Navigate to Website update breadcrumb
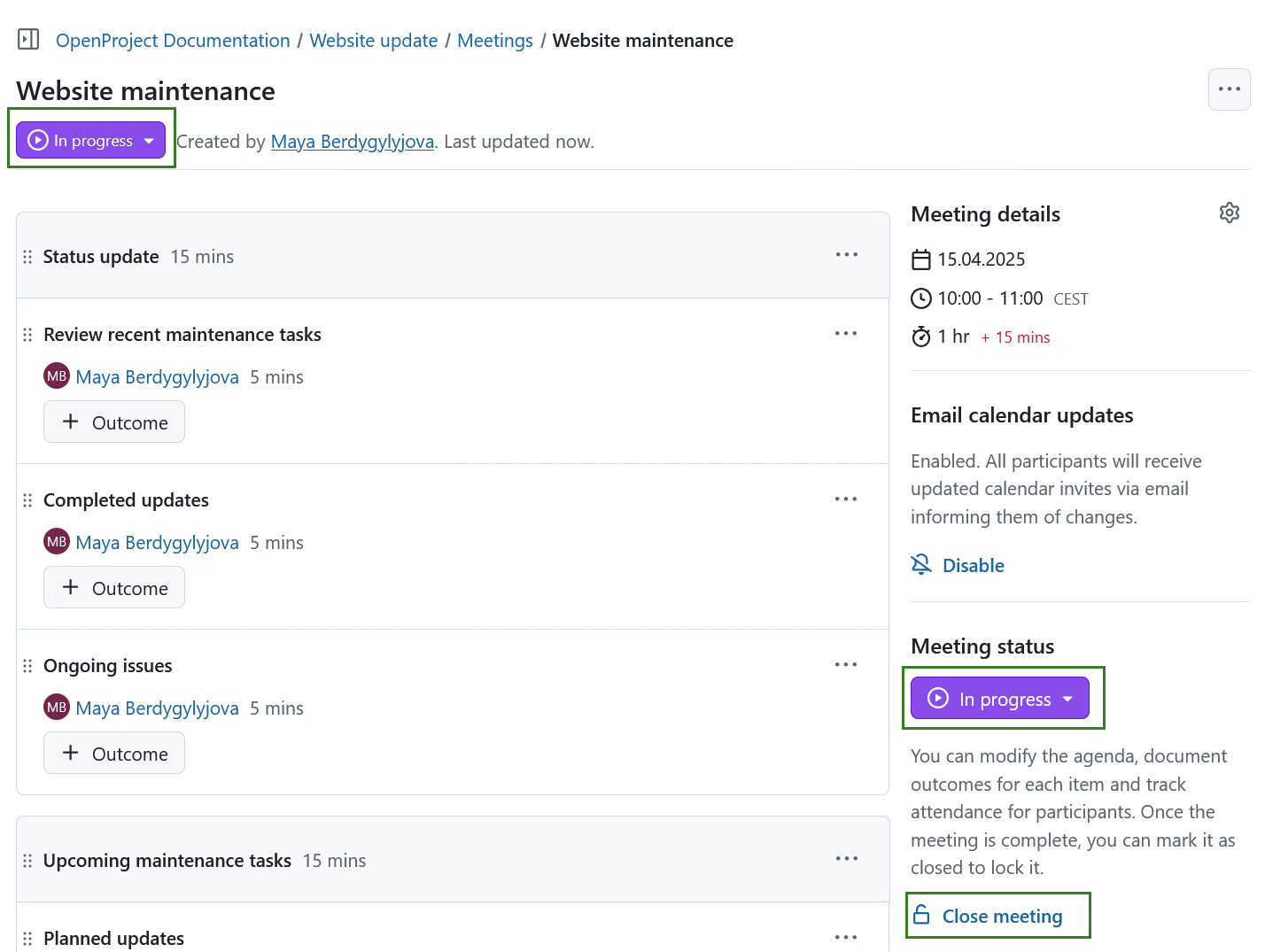 [x=373, y=41]
